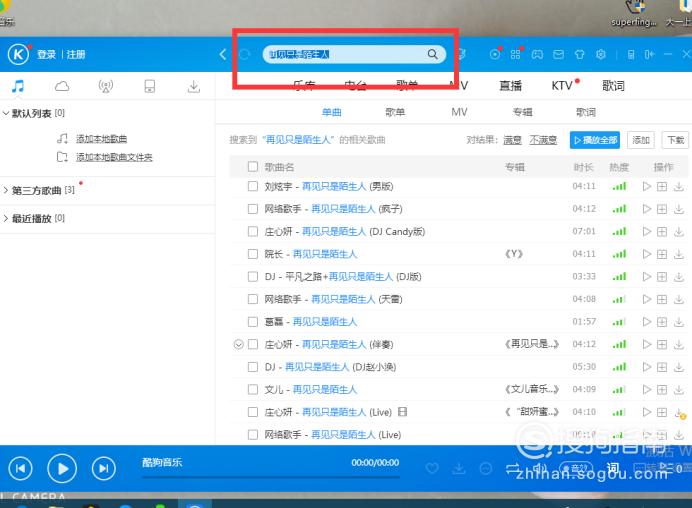The image size is (692, 508).
Task: Open the skin shirt icon
Action: [x=579, y=54]
